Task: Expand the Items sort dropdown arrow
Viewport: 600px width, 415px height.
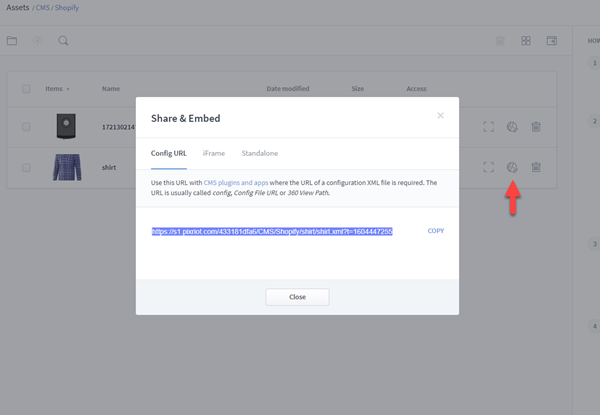Action: coord(68,89)
